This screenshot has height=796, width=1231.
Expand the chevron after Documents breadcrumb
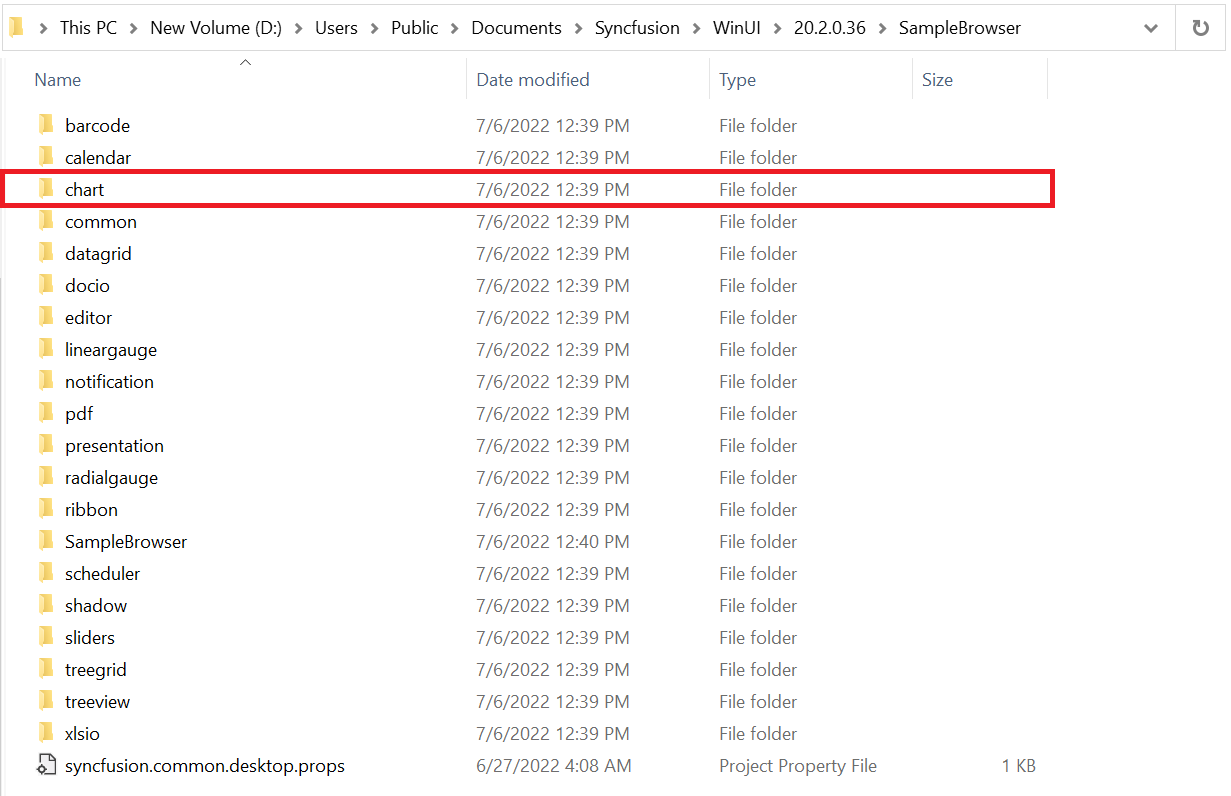[578, 28]
